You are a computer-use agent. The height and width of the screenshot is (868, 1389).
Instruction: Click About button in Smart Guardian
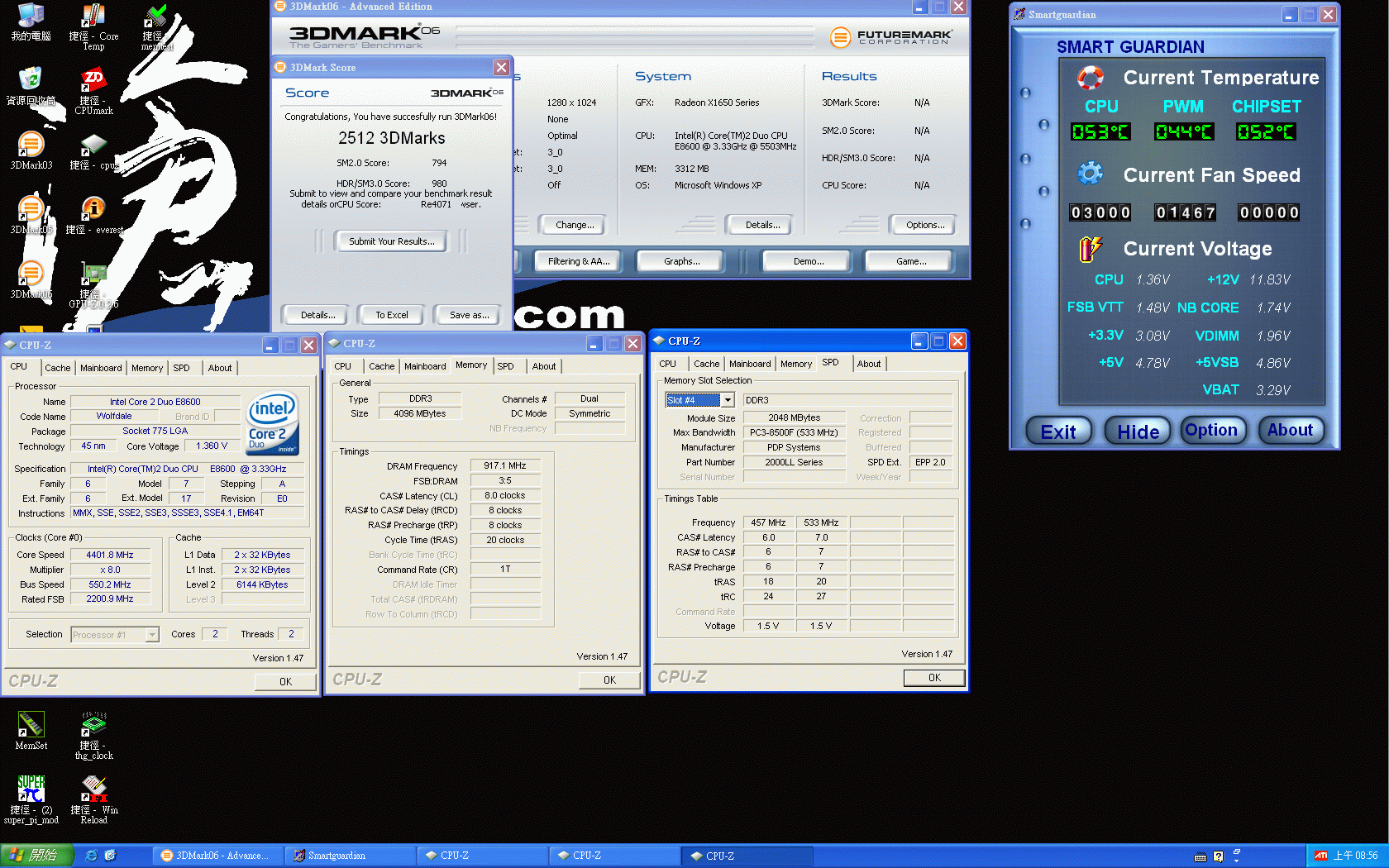[1291, 431]
